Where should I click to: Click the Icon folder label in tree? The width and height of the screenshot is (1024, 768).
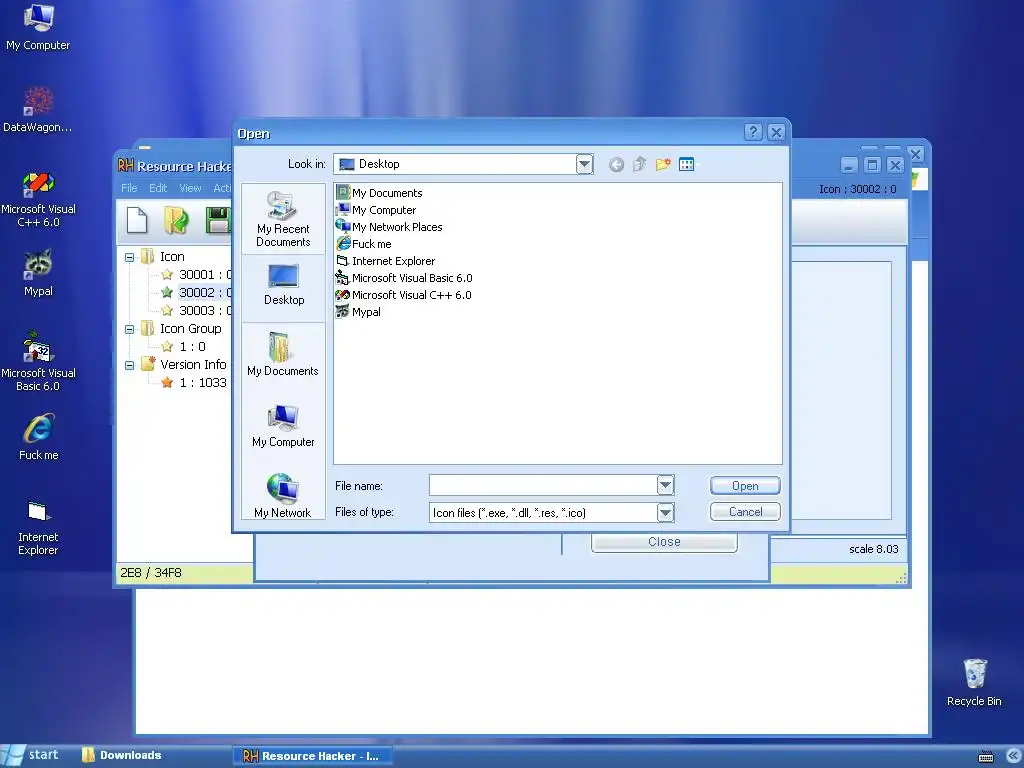point(172,257)
